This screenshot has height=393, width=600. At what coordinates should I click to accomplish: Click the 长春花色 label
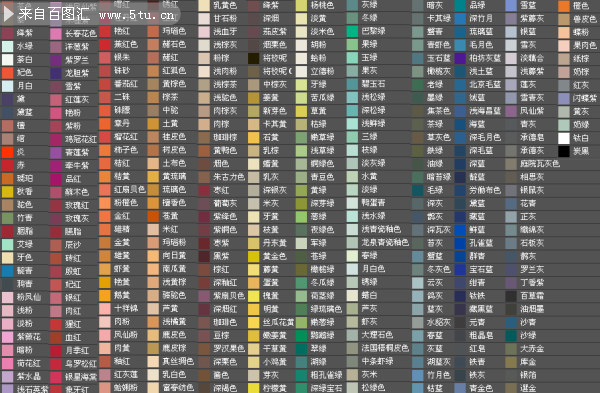point(80,34)
